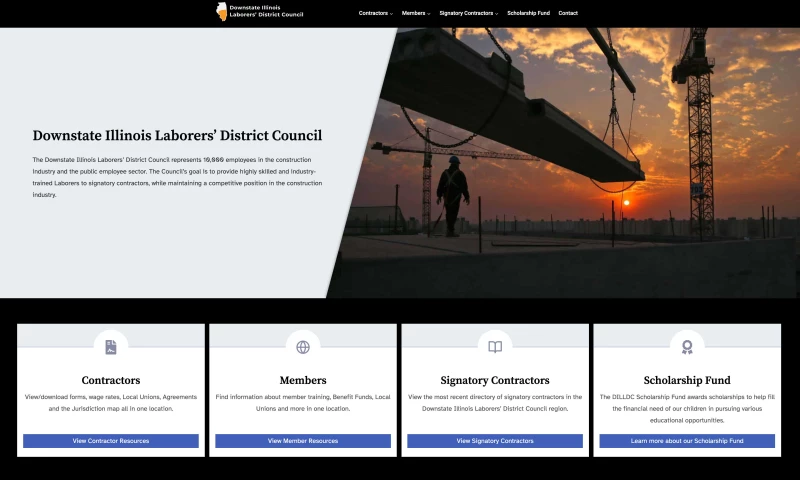800x480 pixels.
Task: Click the Signatory Contractors card heading
Action: point(495,380)
